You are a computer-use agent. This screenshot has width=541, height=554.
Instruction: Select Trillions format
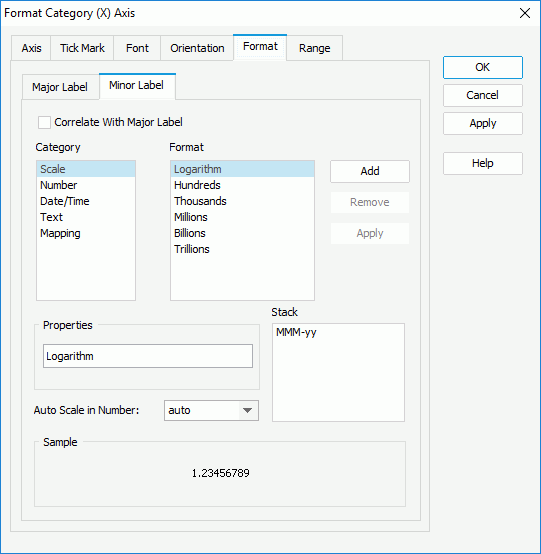(x=242, y=249)
